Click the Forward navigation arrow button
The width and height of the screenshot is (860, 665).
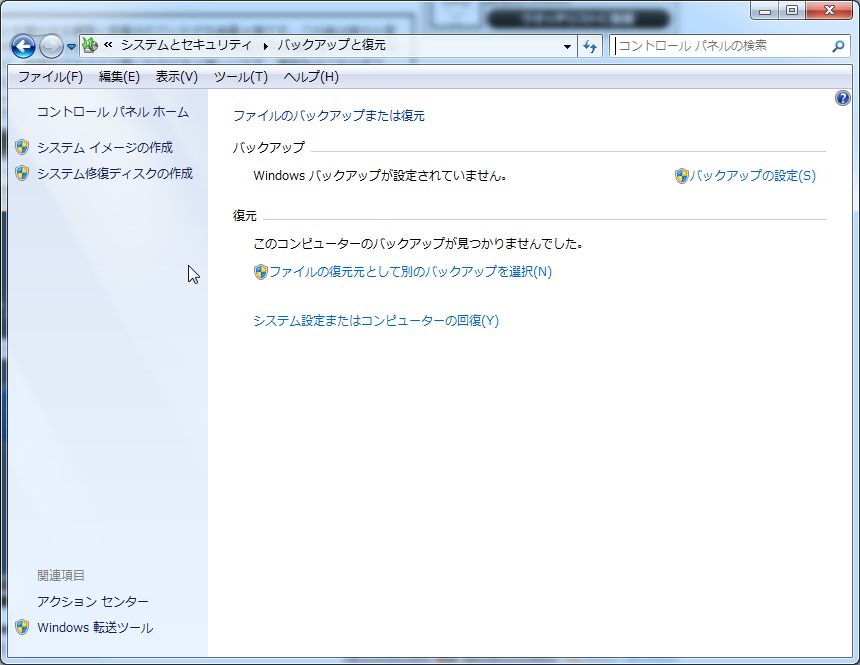[51, 47]
